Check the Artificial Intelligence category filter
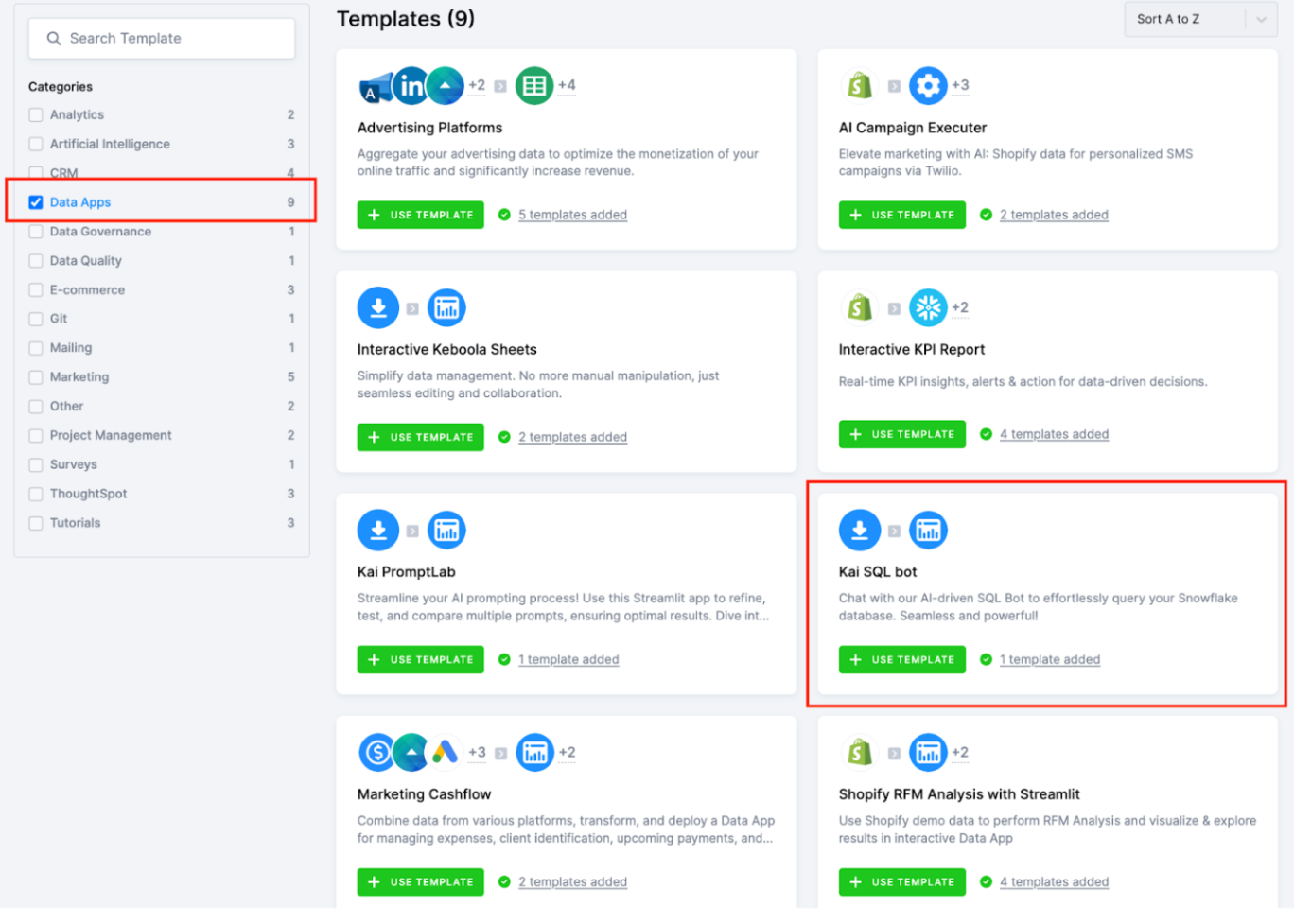 pyautogui.click(x=36, y=145)
